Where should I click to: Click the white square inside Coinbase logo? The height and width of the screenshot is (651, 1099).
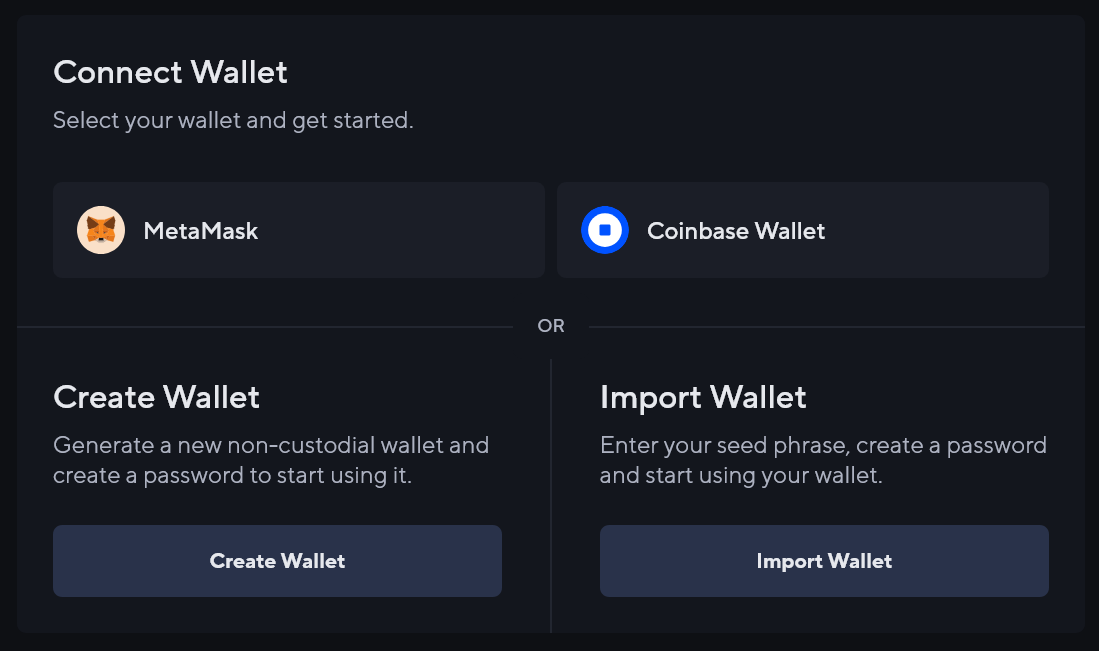click(x=604, y=230)
